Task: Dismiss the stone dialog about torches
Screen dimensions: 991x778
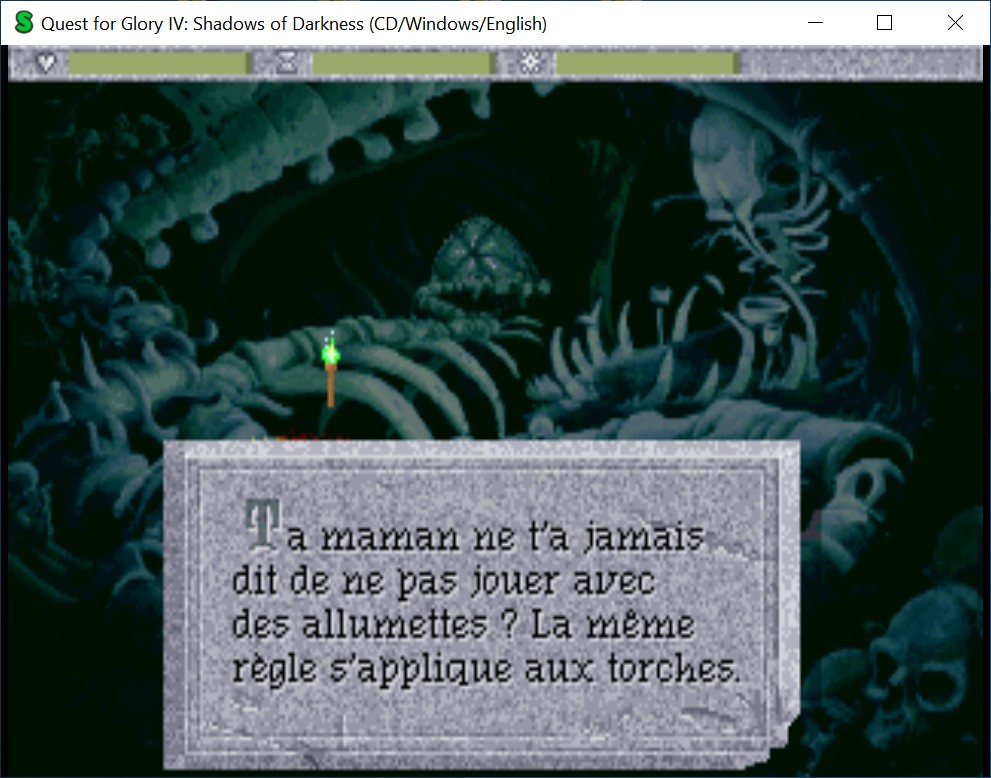Action: point(482,605)
